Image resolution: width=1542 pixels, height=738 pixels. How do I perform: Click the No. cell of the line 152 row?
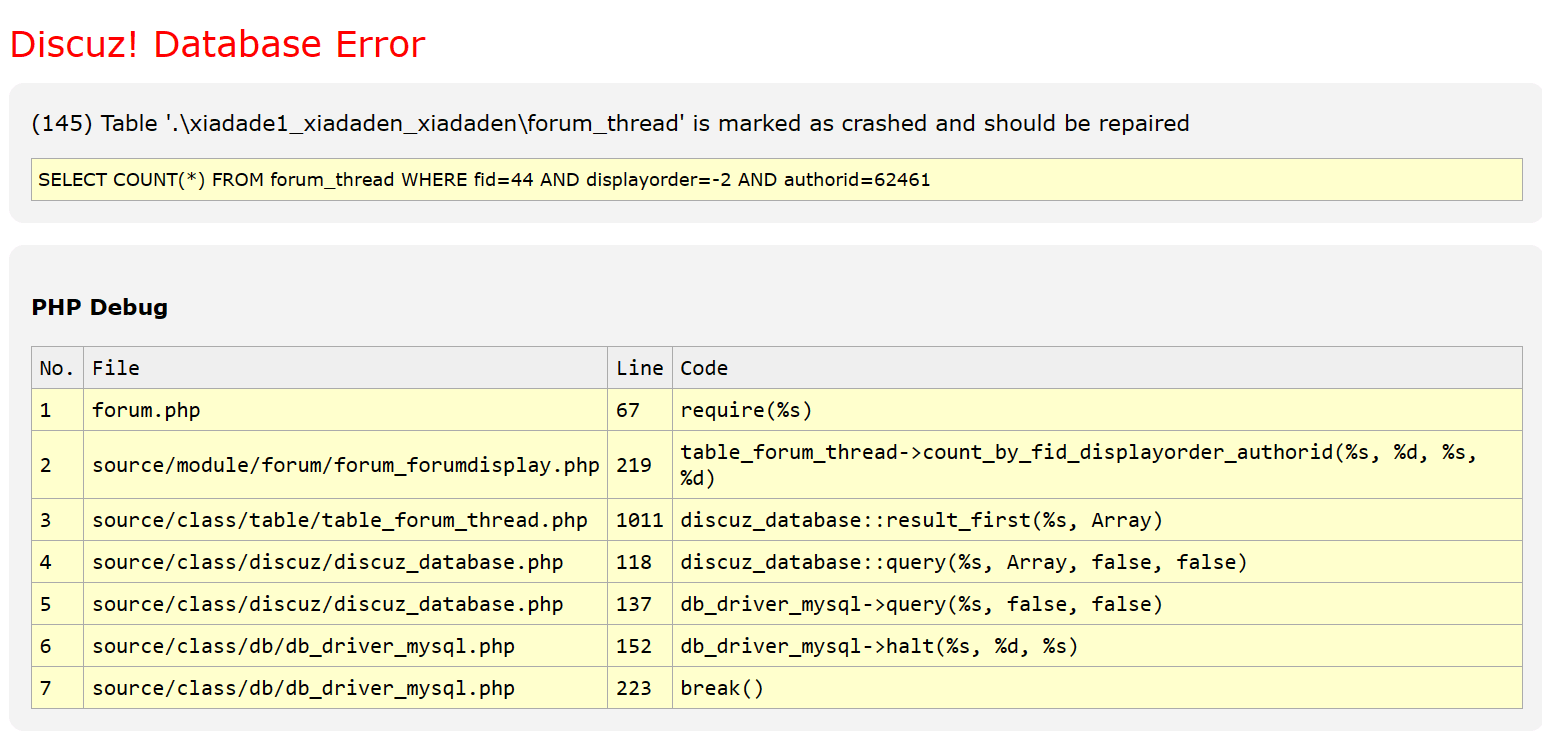pyautogui.click(x=57, y=646)
